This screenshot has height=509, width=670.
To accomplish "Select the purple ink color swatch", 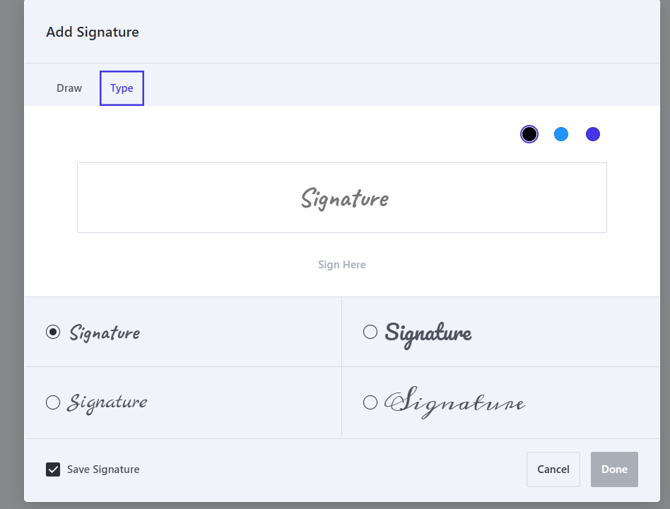I will point(593,134).
